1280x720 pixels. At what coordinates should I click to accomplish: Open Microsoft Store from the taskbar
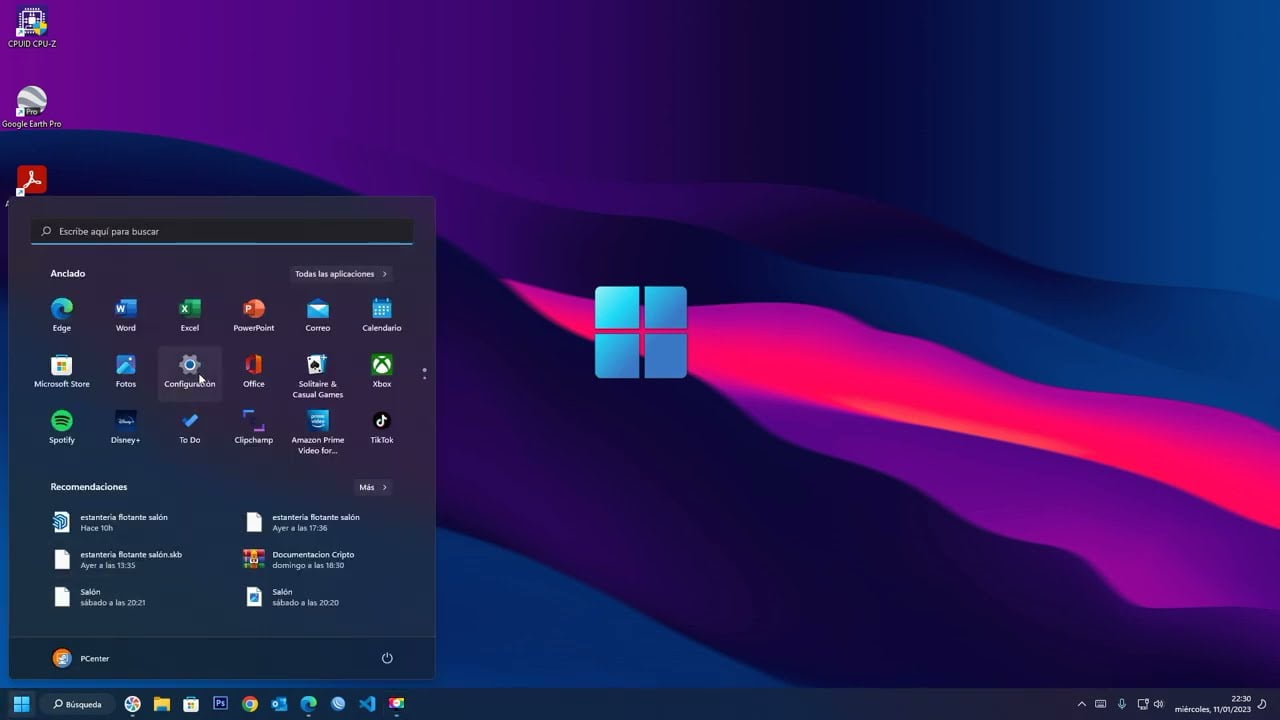[x=191, y=704]
